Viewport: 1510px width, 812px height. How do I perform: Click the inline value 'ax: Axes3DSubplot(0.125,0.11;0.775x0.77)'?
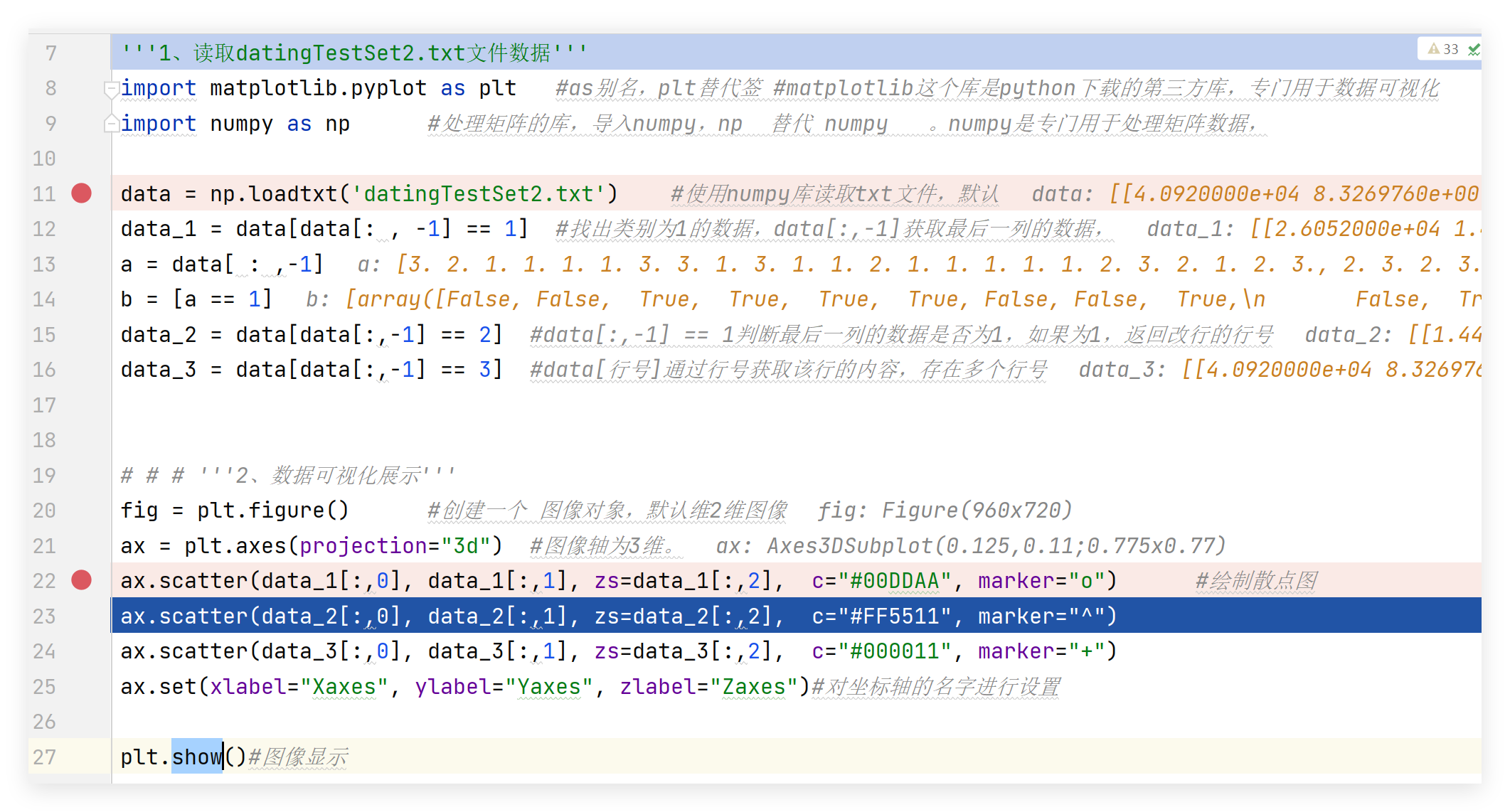coord(972,546)
